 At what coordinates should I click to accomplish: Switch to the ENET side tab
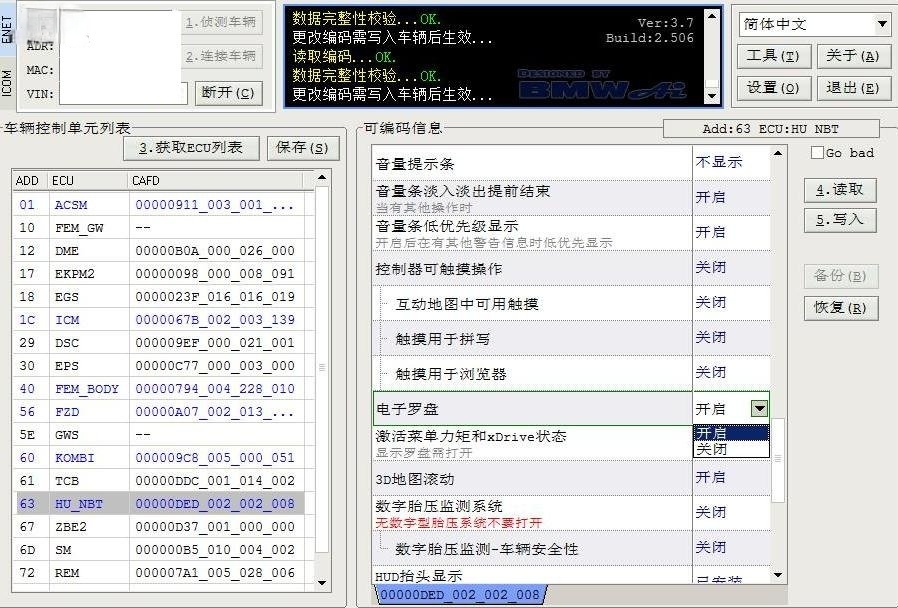coord(8,28)
